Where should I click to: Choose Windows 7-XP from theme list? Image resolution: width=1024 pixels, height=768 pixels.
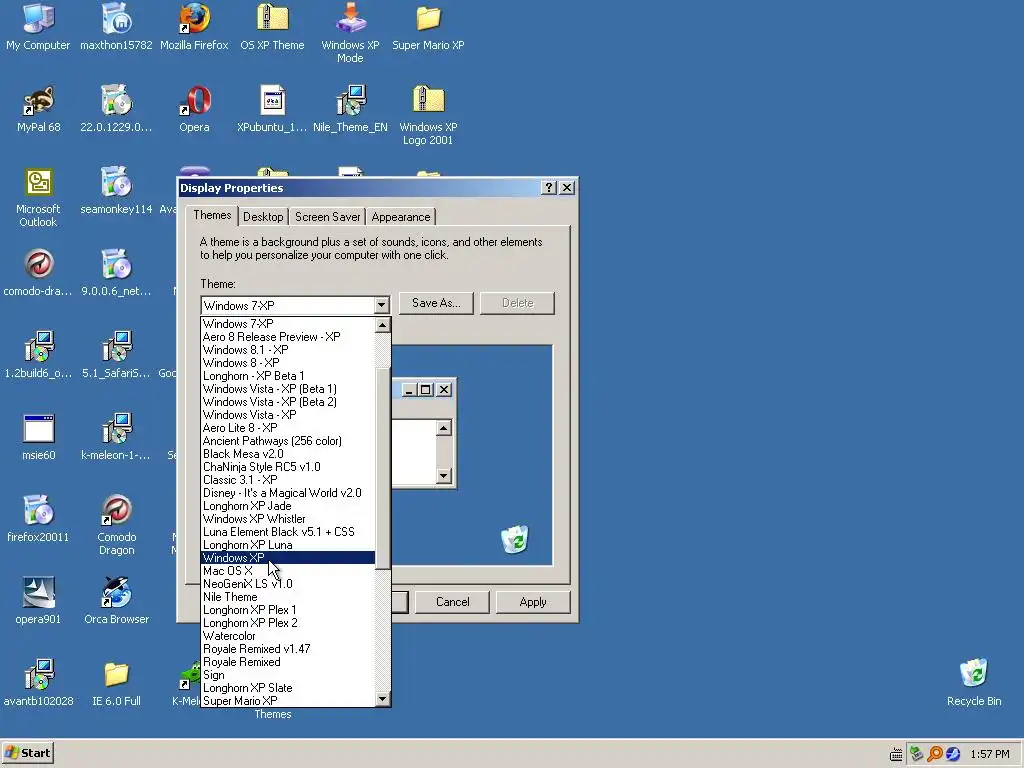pos(288,324)
